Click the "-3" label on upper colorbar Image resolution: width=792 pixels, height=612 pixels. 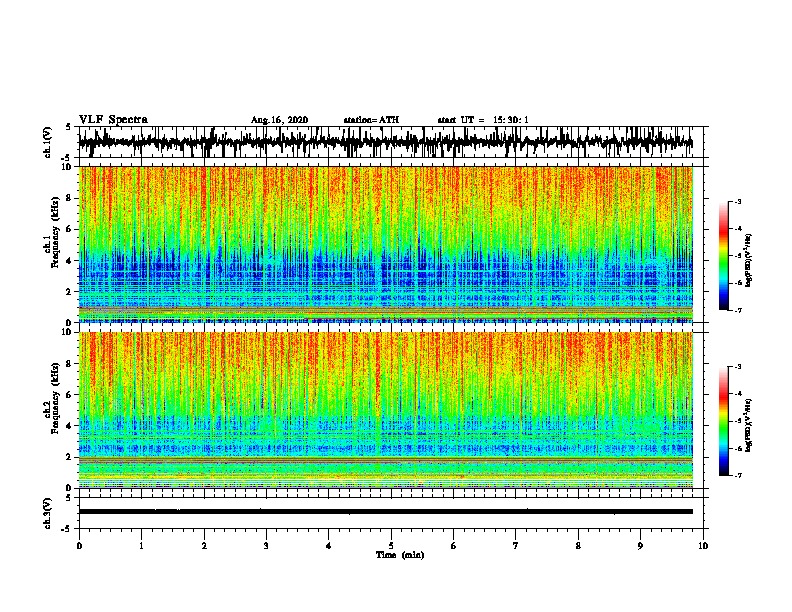click(738, 202)
